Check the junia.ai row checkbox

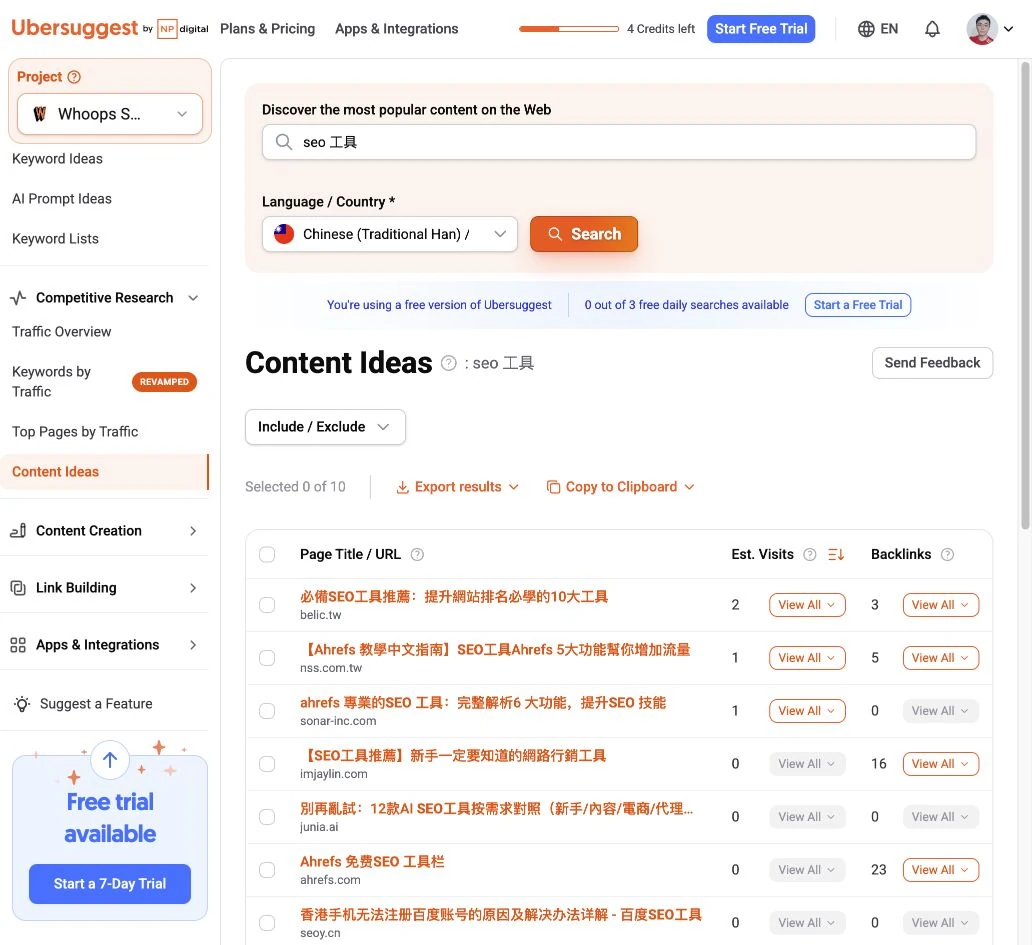(x=267, y=817)
